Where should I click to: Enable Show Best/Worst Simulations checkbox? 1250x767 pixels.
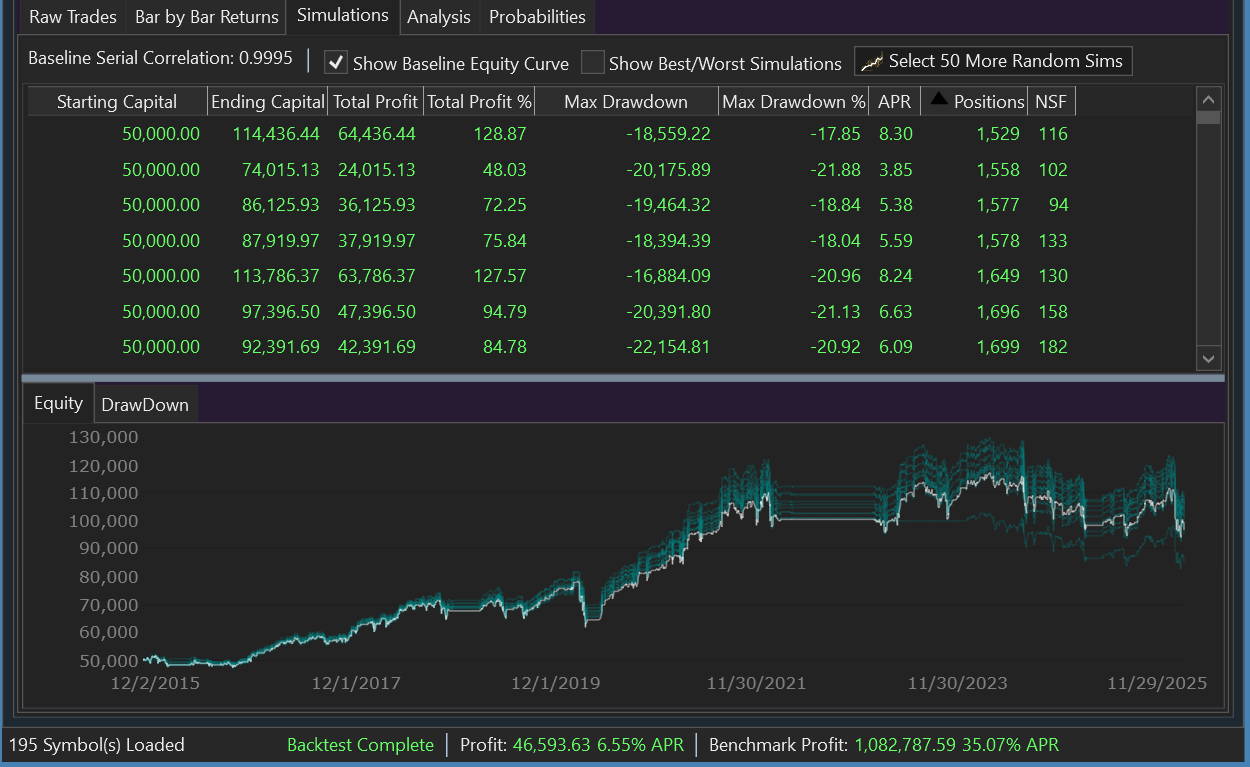tap(593, 63)
